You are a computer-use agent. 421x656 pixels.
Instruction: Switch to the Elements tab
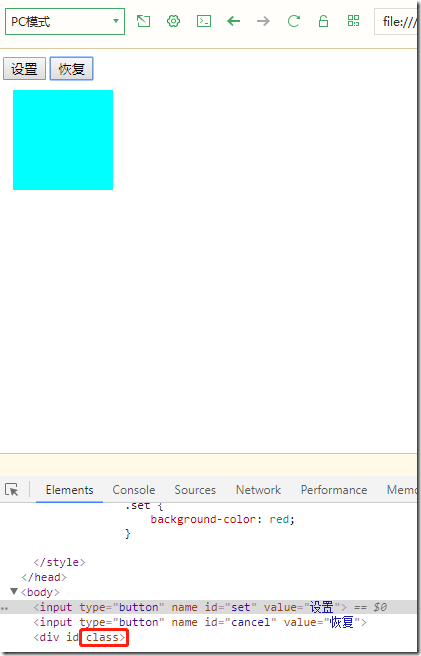(x=69, y=490)
